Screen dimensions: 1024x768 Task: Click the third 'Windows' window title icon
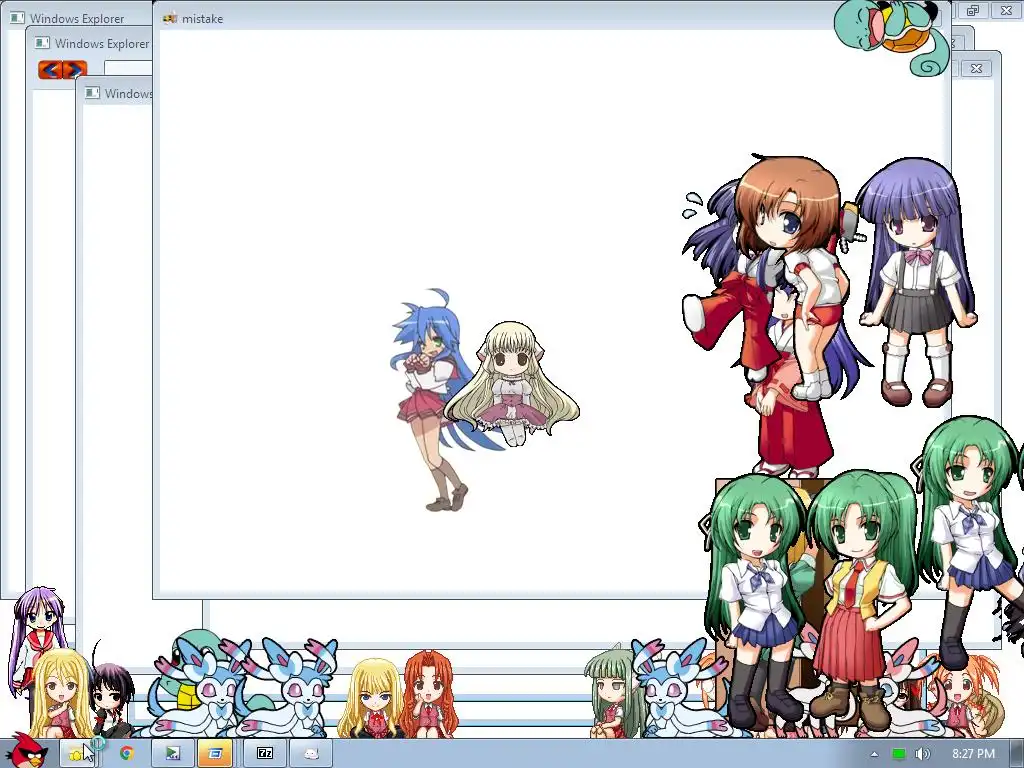[x=93, y=93]
